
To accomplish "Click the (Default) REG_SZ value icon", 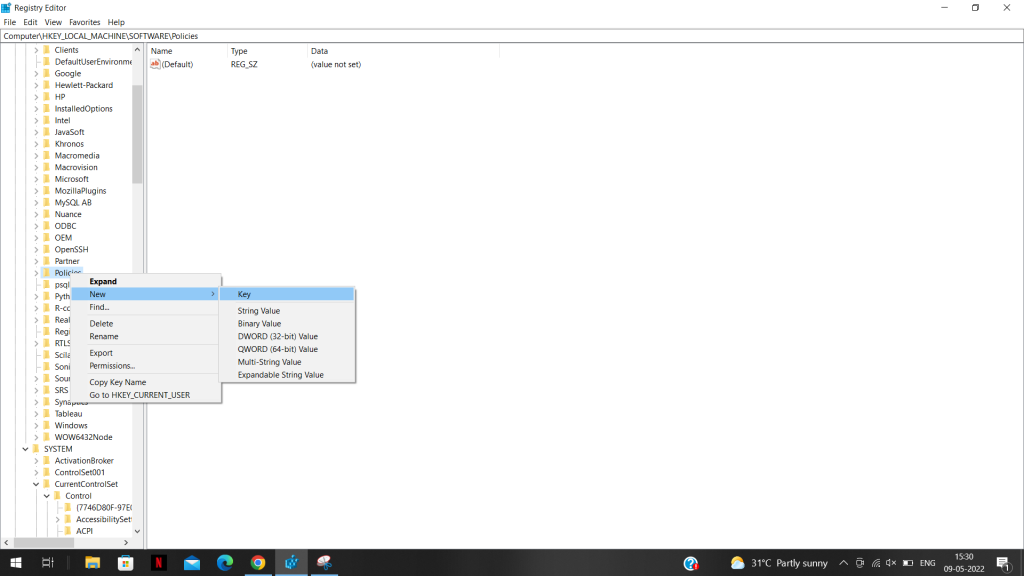I will pyautogui.click(x=157, y=64).
